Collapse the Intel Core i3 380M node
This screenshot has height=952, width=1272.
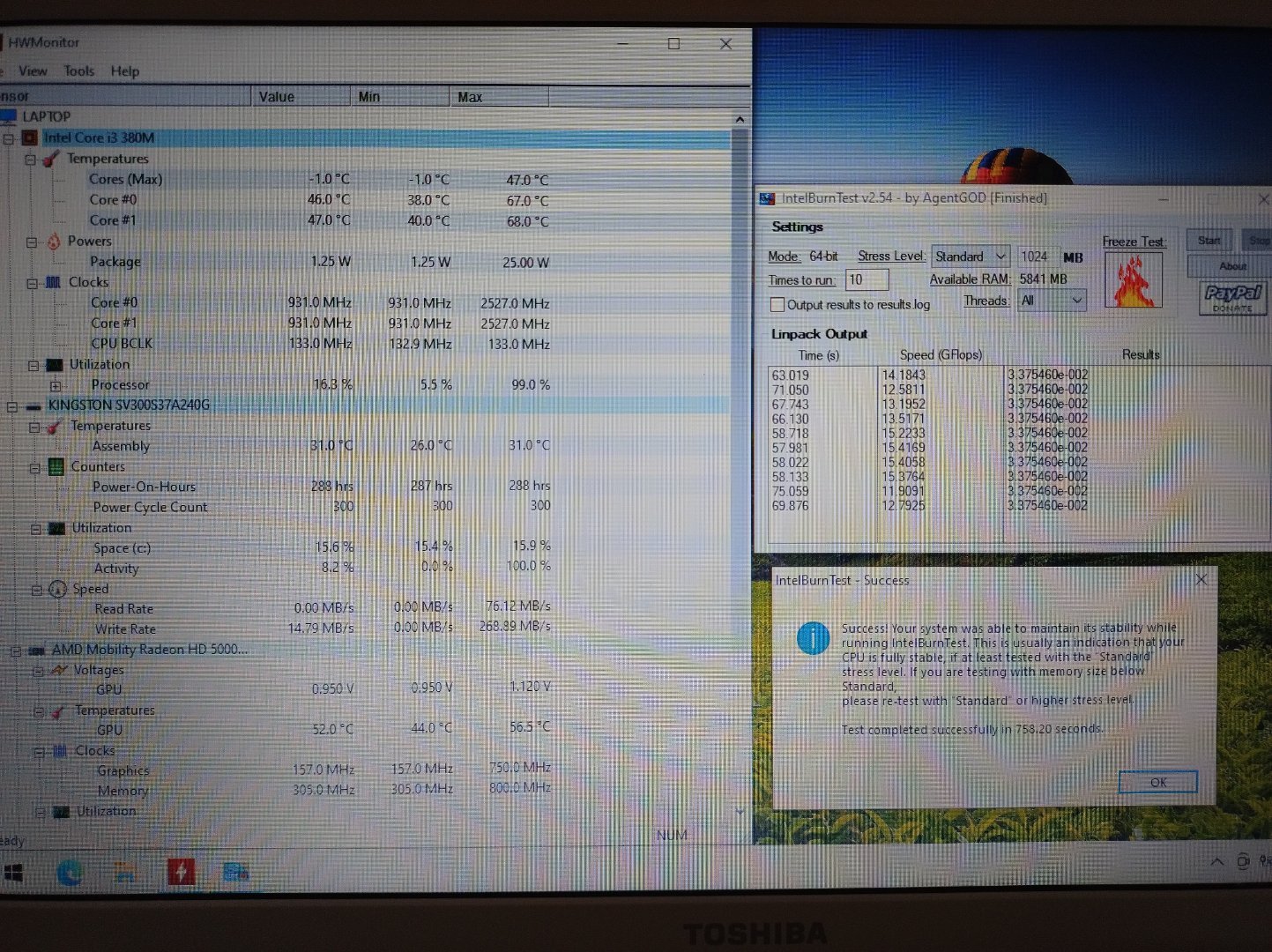coord(9,139)
